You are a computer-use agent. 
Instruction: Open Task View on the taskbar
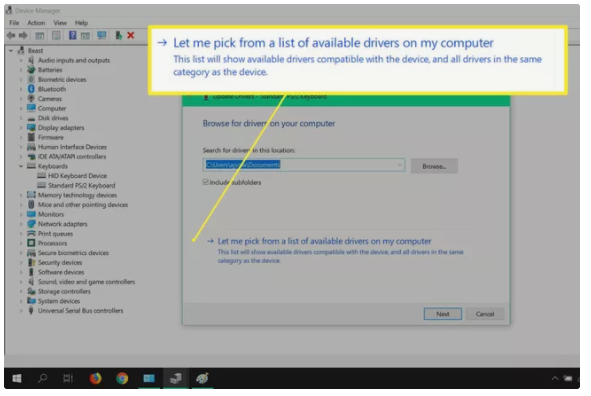(x=68, y=378)
